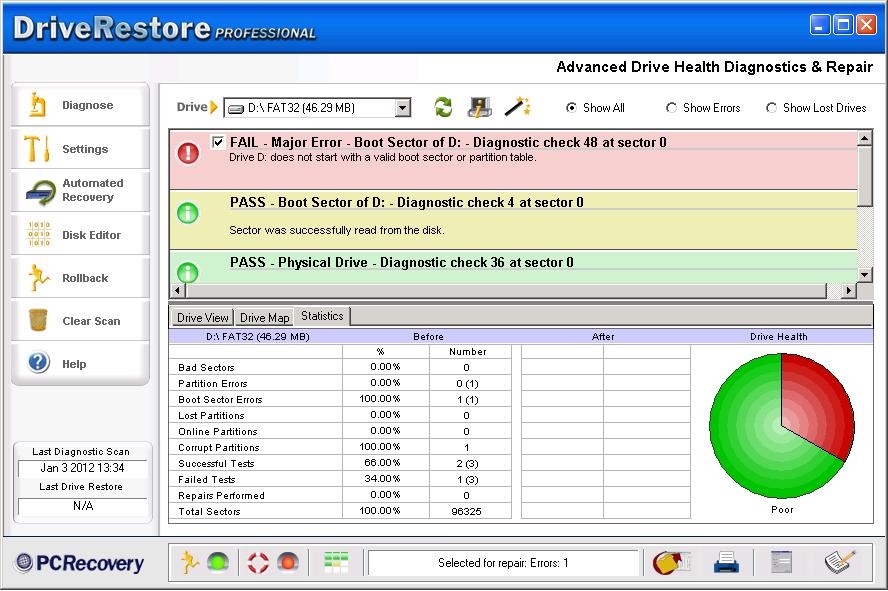Click the Last Diagnostic Scan date field
This screenshot has width=888, height=591.
pos(82,468)
